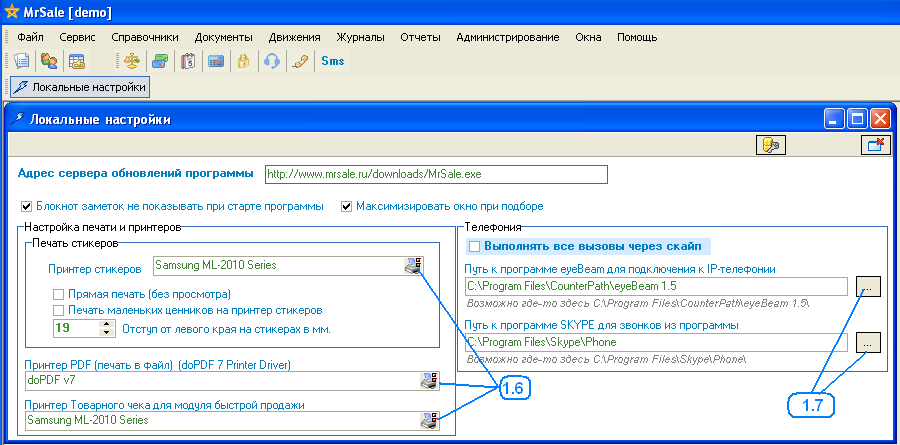Image resolution: width=900 pixels, height=445 pixels.
Task: Increase left margin stepper up arrow
Action: (x=107, y=324)
